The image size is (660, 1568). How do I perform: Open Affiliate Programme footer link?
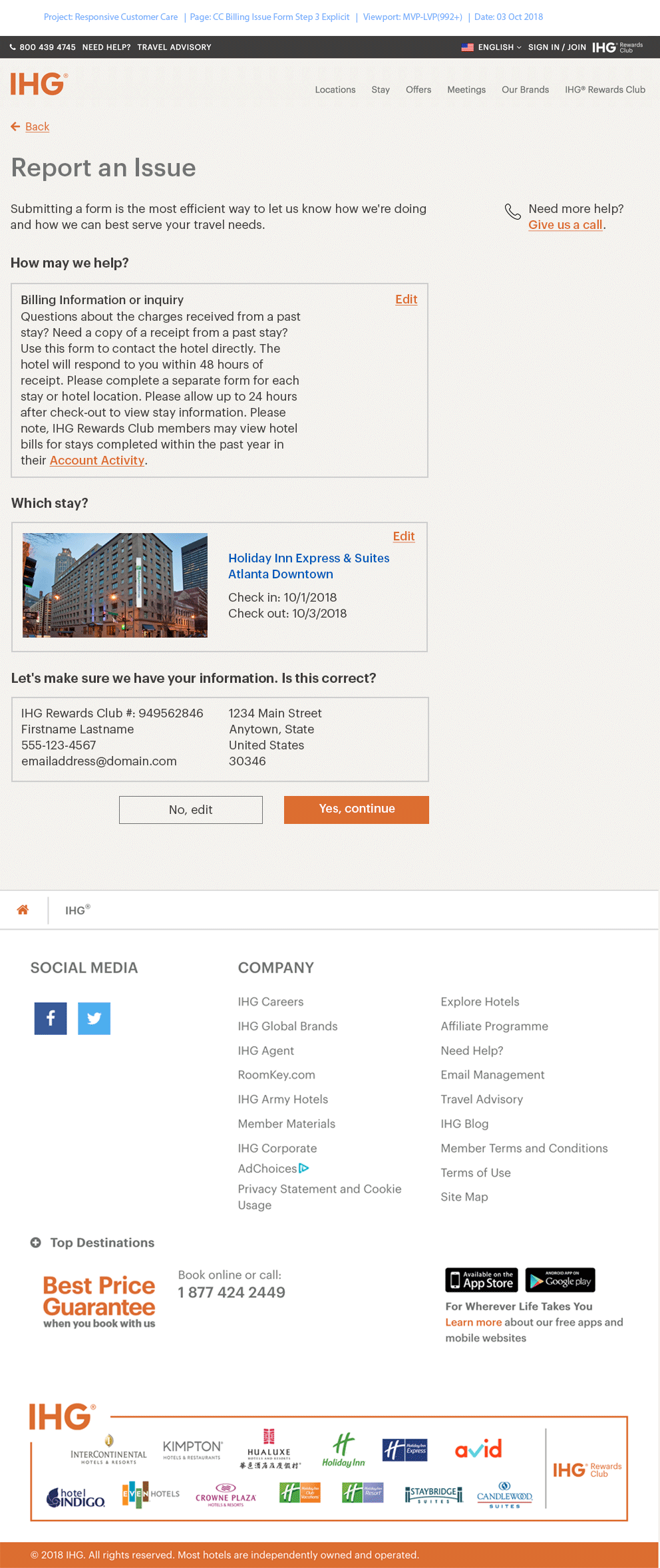(x=494, y=1026)
